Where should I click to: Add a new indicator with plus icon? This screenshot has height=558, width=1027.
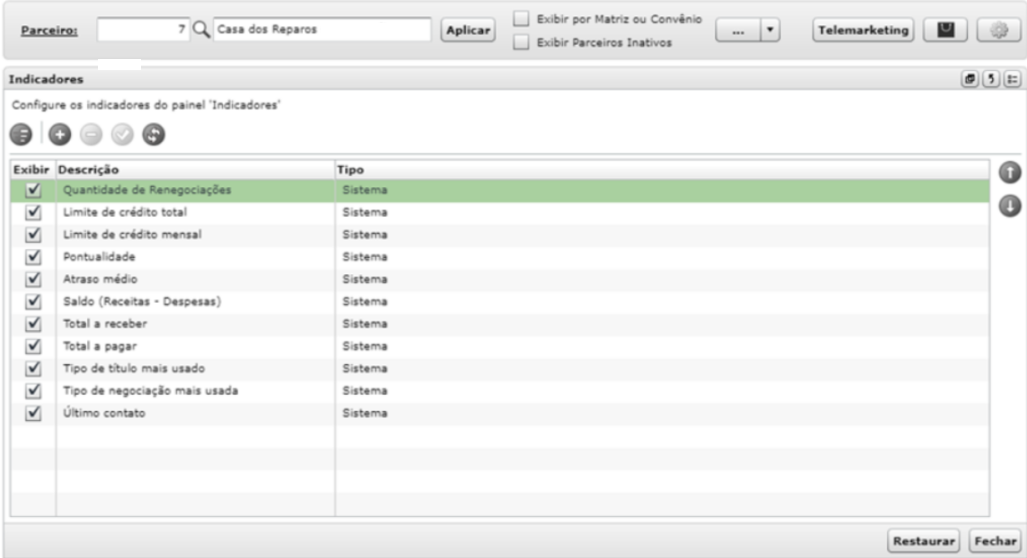click(x=60, y=135)
